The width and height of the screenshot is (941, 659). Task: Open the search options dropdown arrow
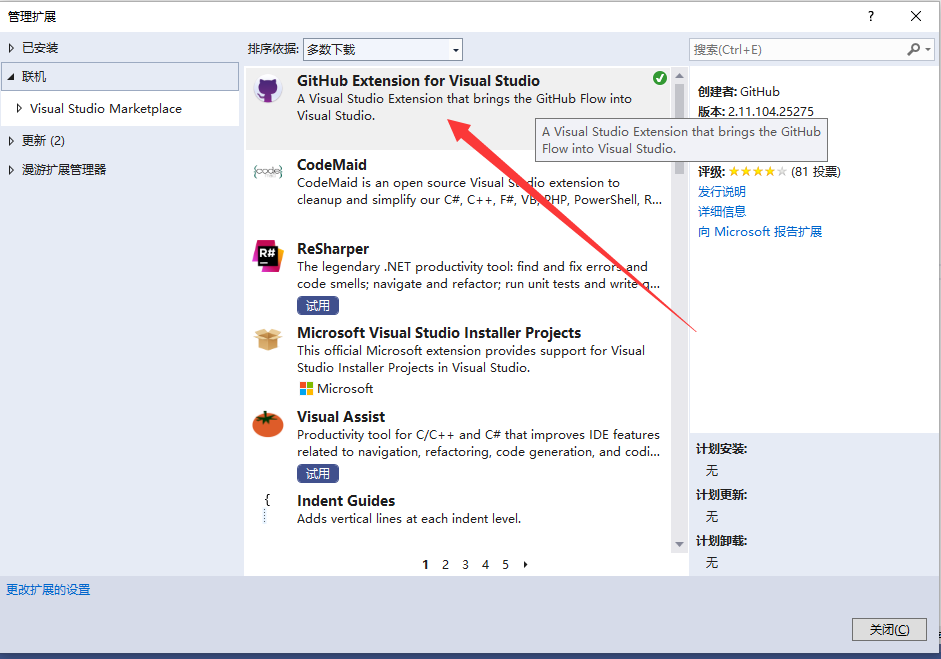click(x=928, y=49)
